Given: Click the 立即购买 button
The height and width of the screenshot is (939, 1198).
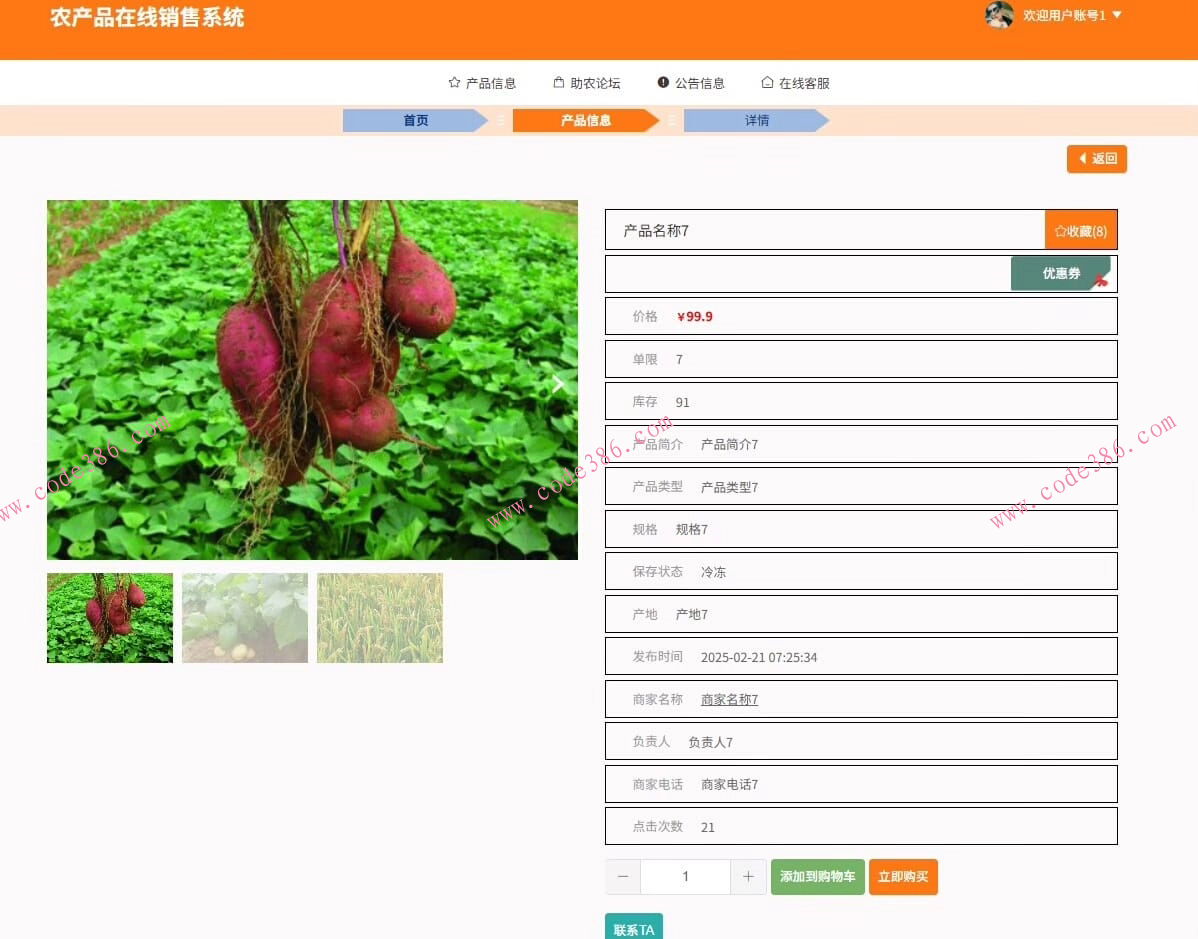Looking at the screenshot, I should click(x=903, y=876).
